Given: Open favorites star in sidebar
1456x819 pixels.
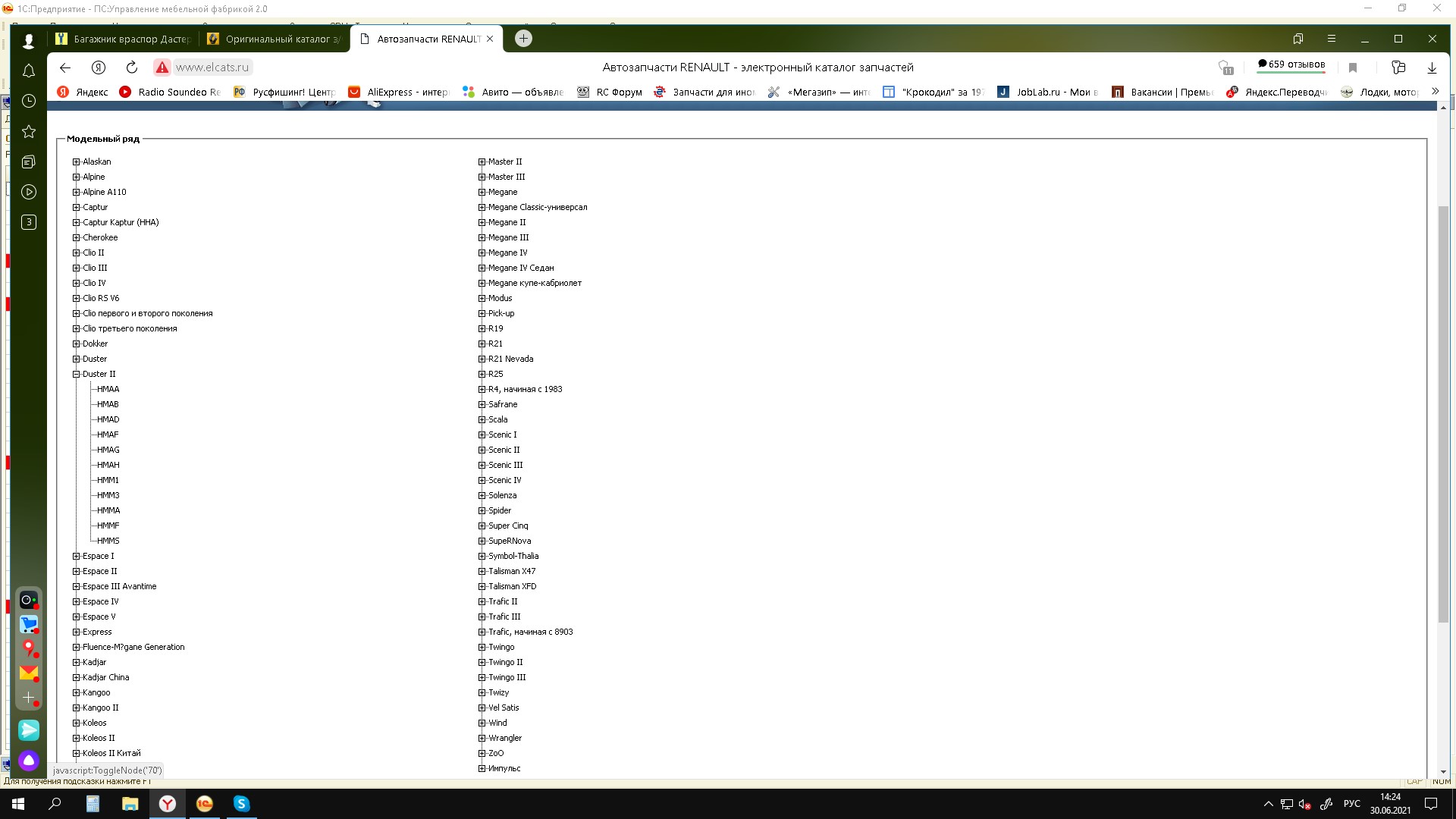Looking at the screenshot, I should (x=29, y=131).
